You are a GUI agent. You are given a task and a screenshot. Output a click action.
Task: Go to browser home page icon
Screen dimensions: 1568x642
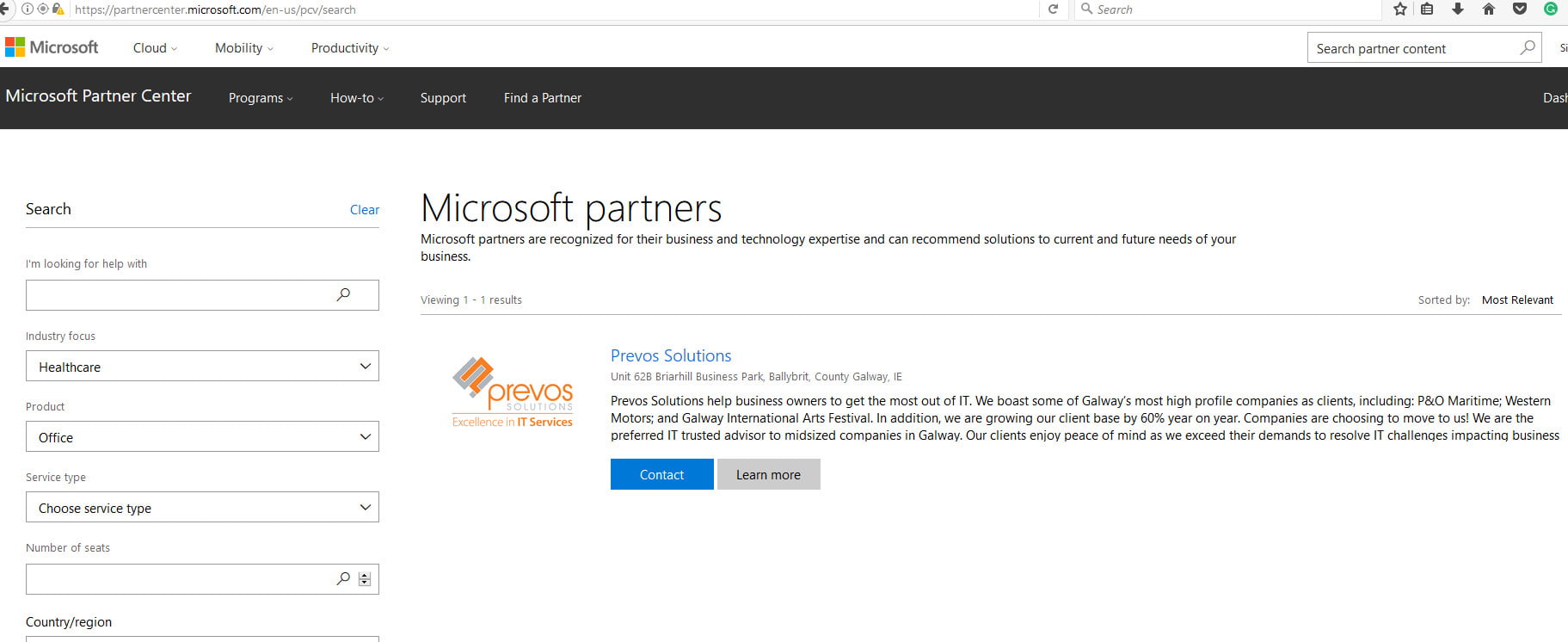pos(1489,9)
